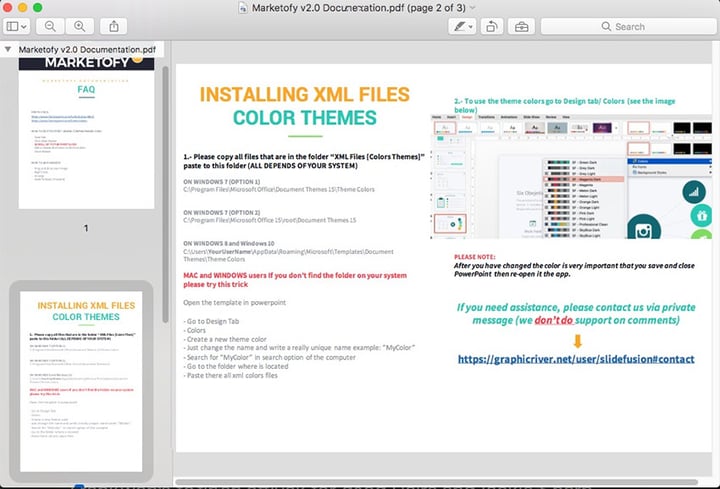This screenshot has width=720, height=489.
Task: Rotate the page with the rotate icon
Action: click(x=492, y=27)
